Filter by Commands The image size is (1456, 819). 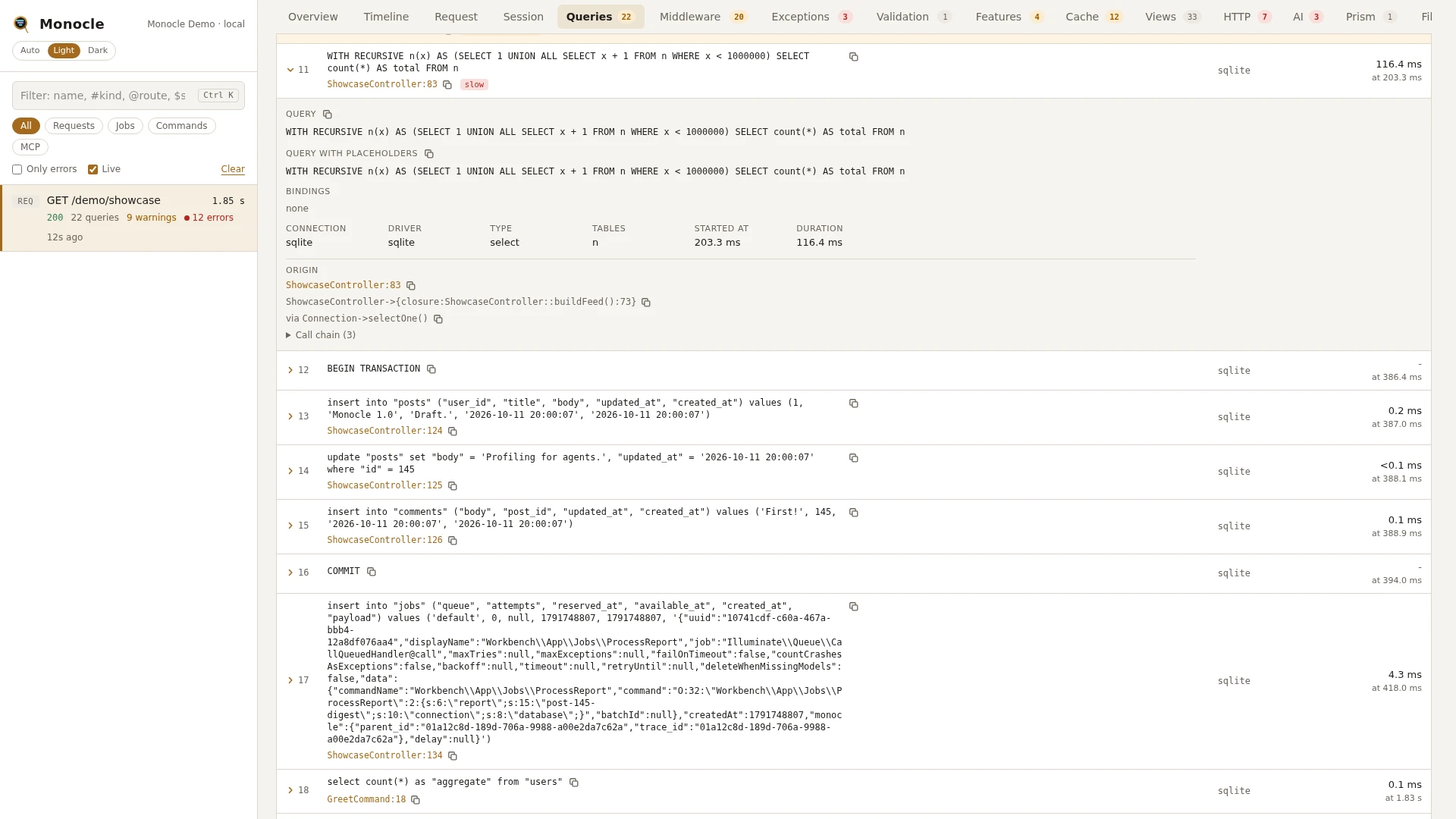pos(181,126)
